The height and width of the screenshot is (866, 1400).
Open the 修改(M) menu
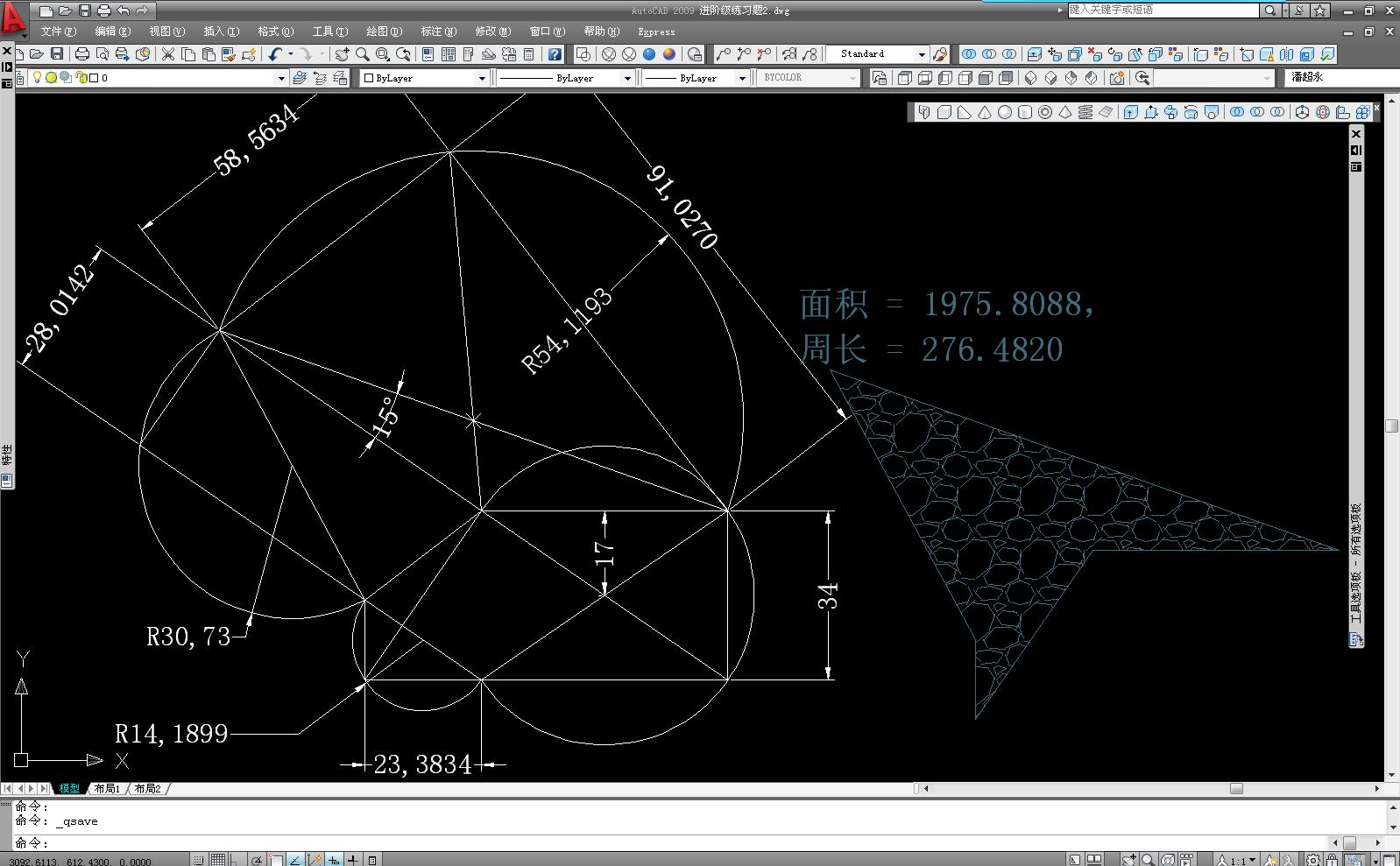(x=493, y=32)
